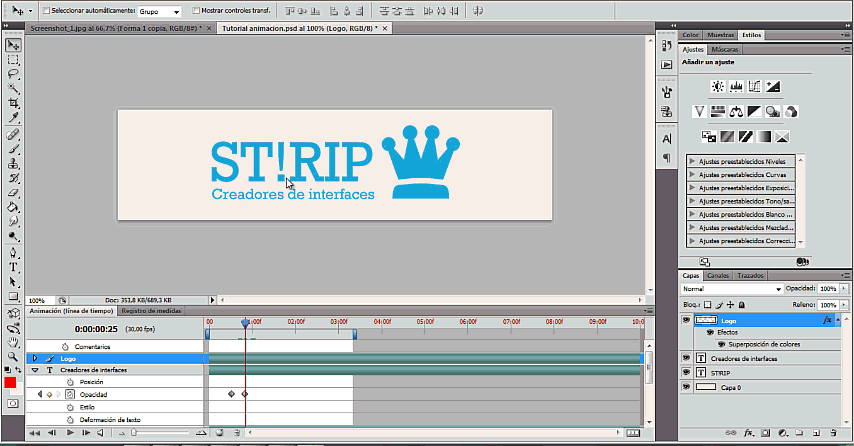Select the Eraser tool
Screen dimensions: 854x446
coord(13,193)
